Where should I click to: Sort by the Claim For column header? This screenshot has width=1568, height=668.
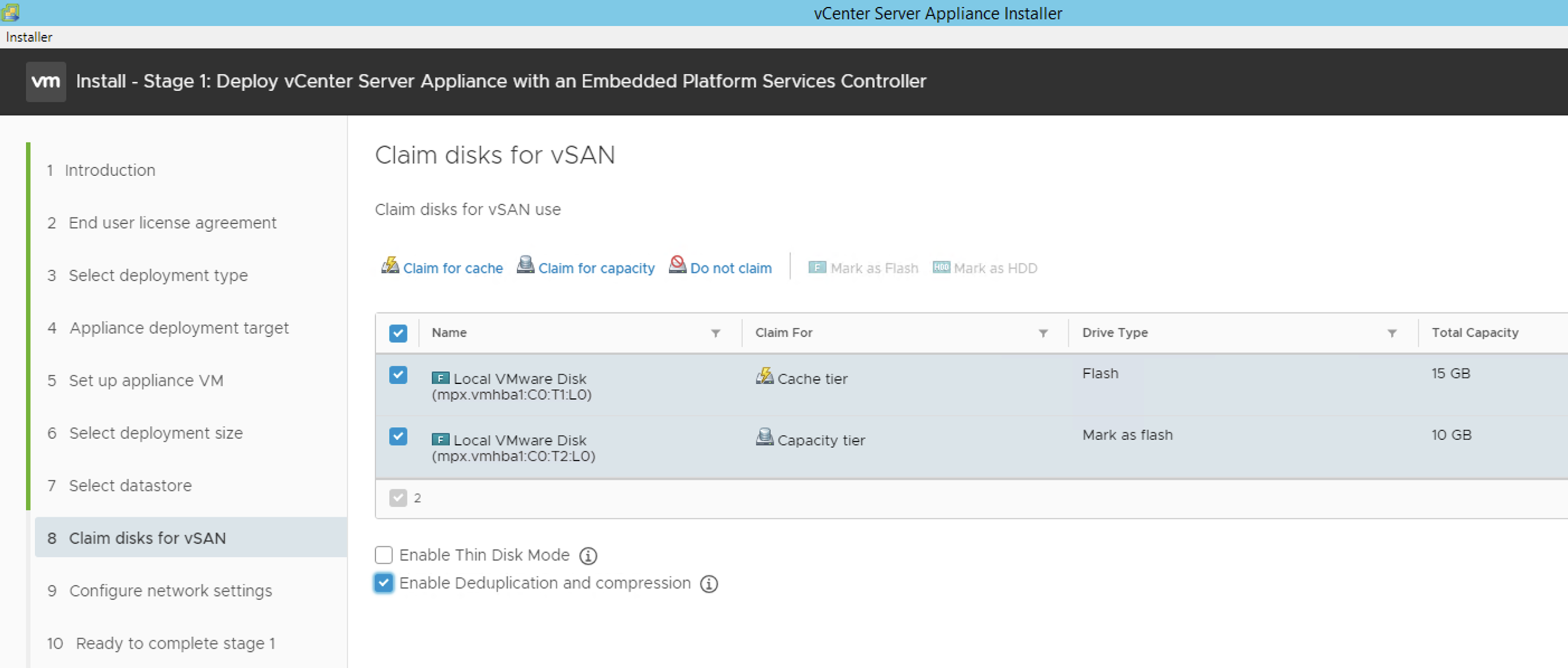point(784,332)
